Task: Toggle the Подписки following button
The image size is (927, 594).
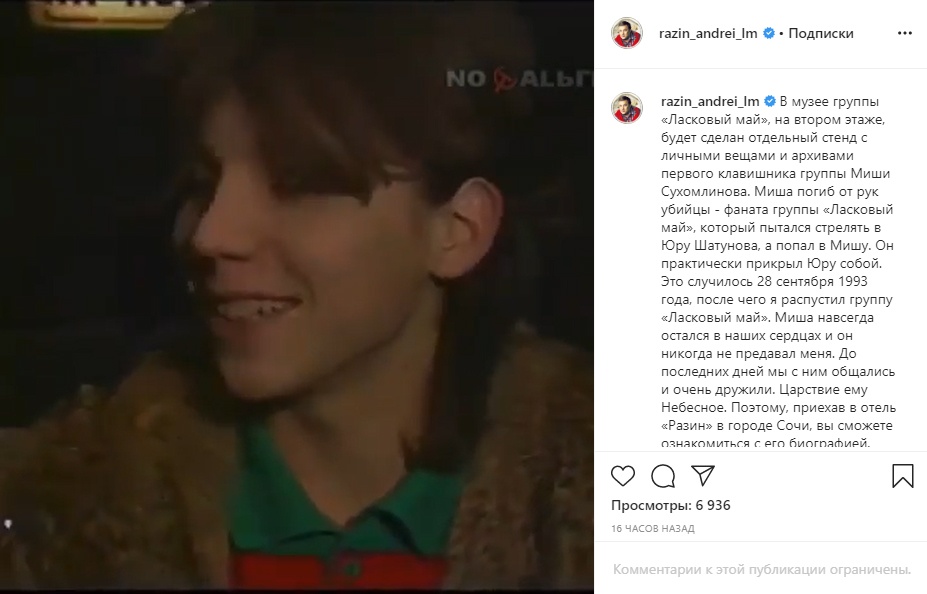Action: click(821, 33)
